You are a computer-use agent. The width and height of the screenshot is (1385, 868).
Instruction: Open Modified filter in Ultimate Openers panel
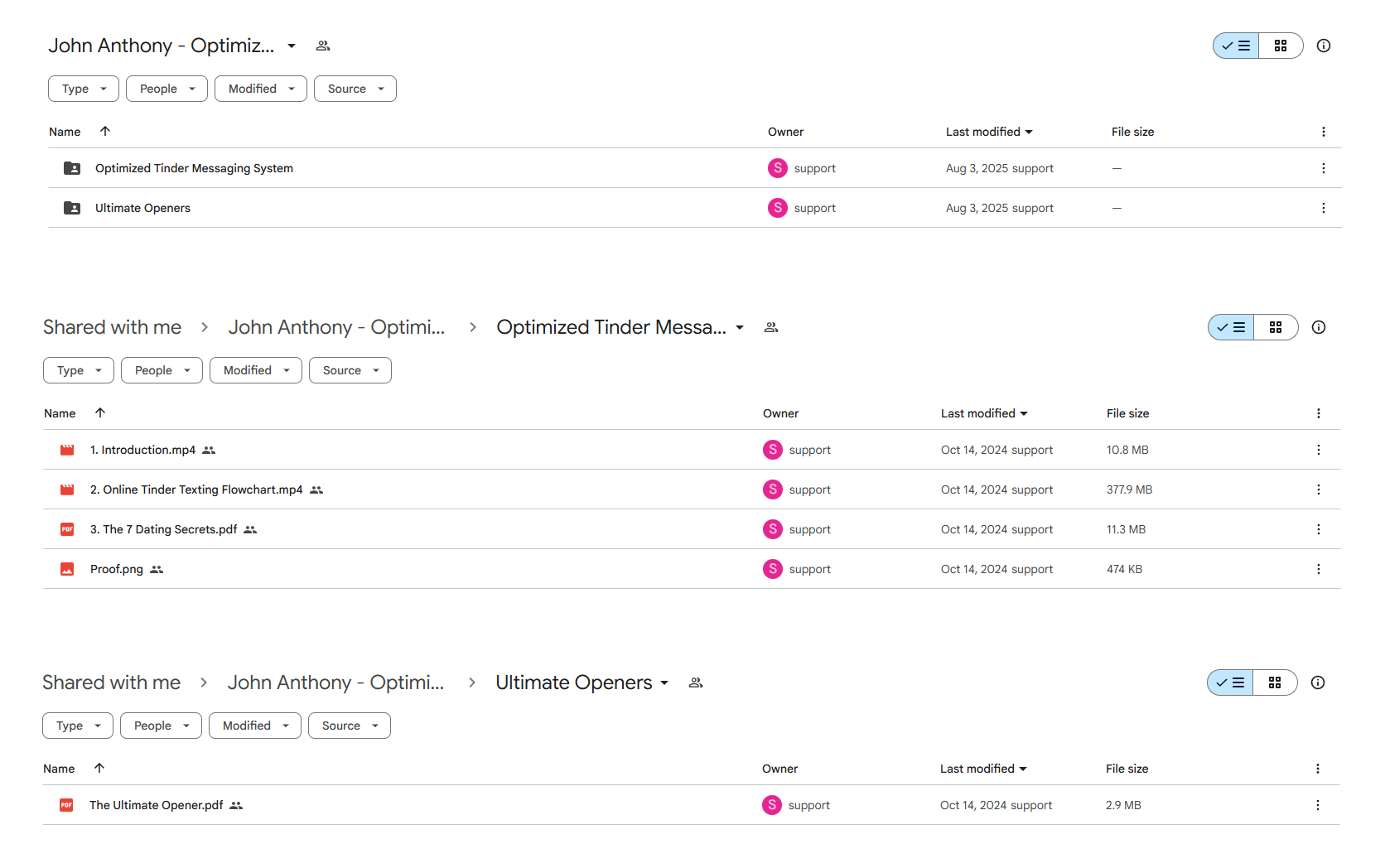(255, 726)
